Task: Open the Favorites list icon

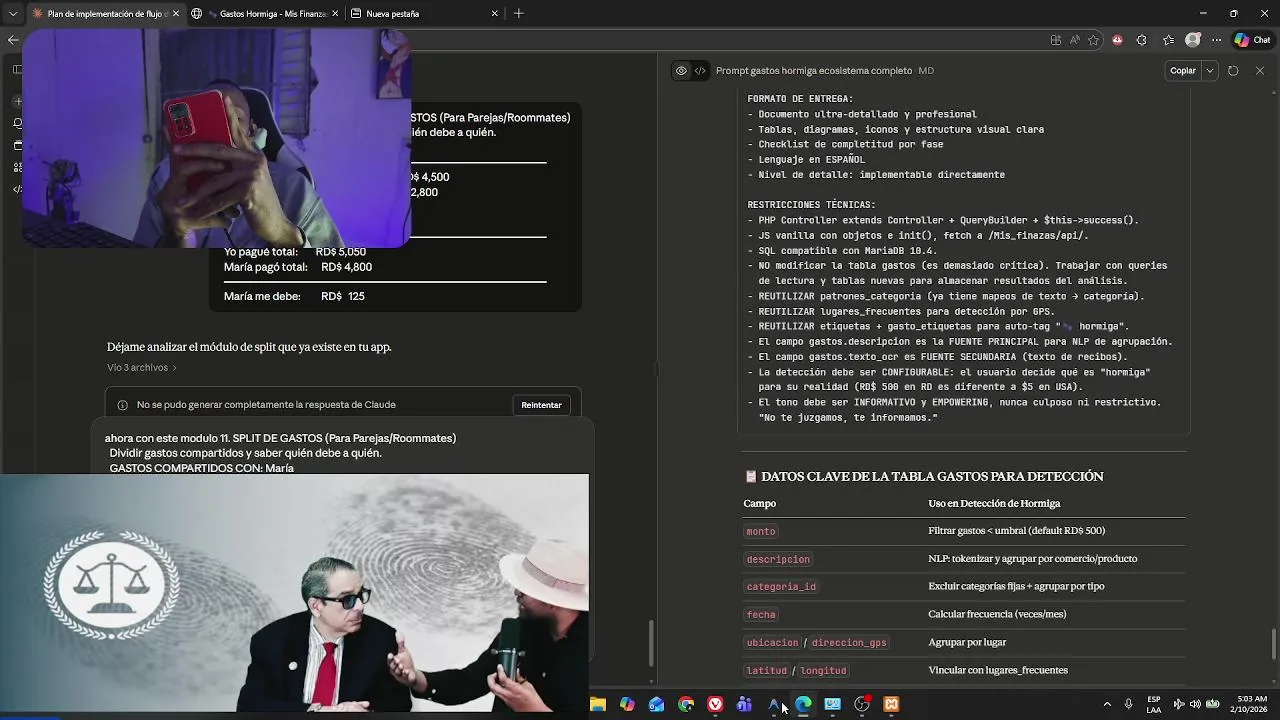Action: 1168,40
